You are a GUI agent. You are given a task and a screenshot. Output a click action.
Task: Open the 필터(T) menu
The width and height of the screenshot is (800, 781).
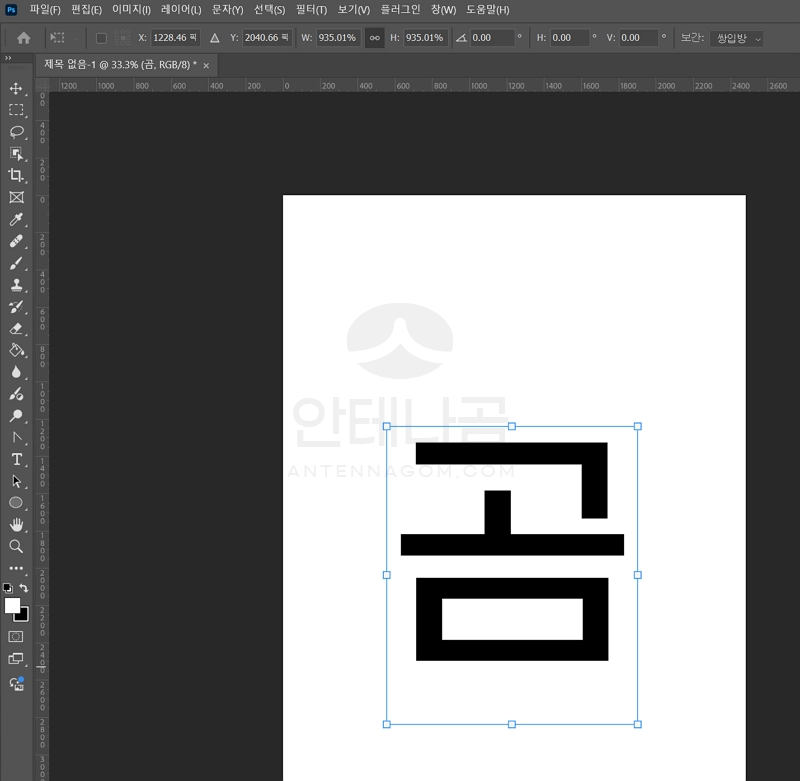tap(311, 10)
